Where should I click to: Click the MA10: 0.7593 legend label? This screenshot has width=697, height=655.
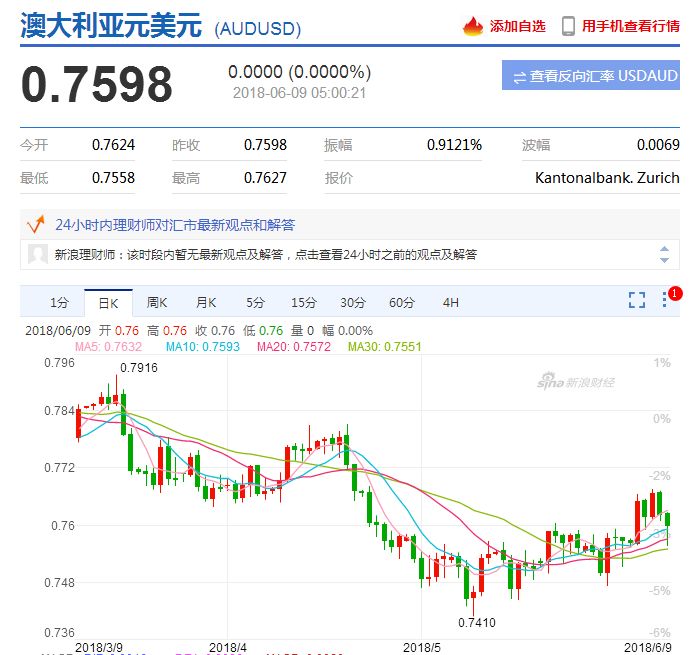pyautogui.click(x=203, y=347)
